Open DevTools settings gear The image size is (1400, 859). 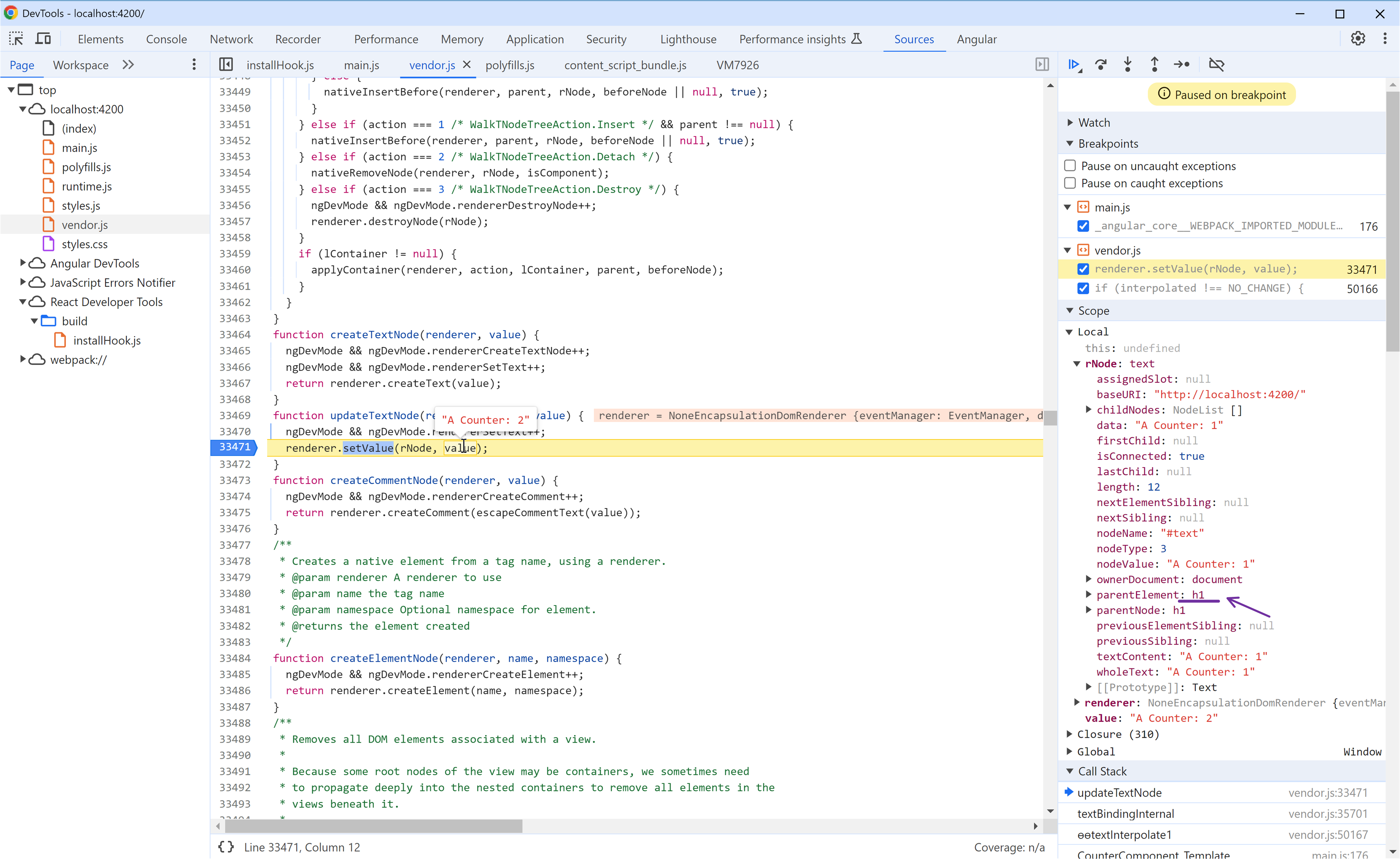coord(1358,39)
